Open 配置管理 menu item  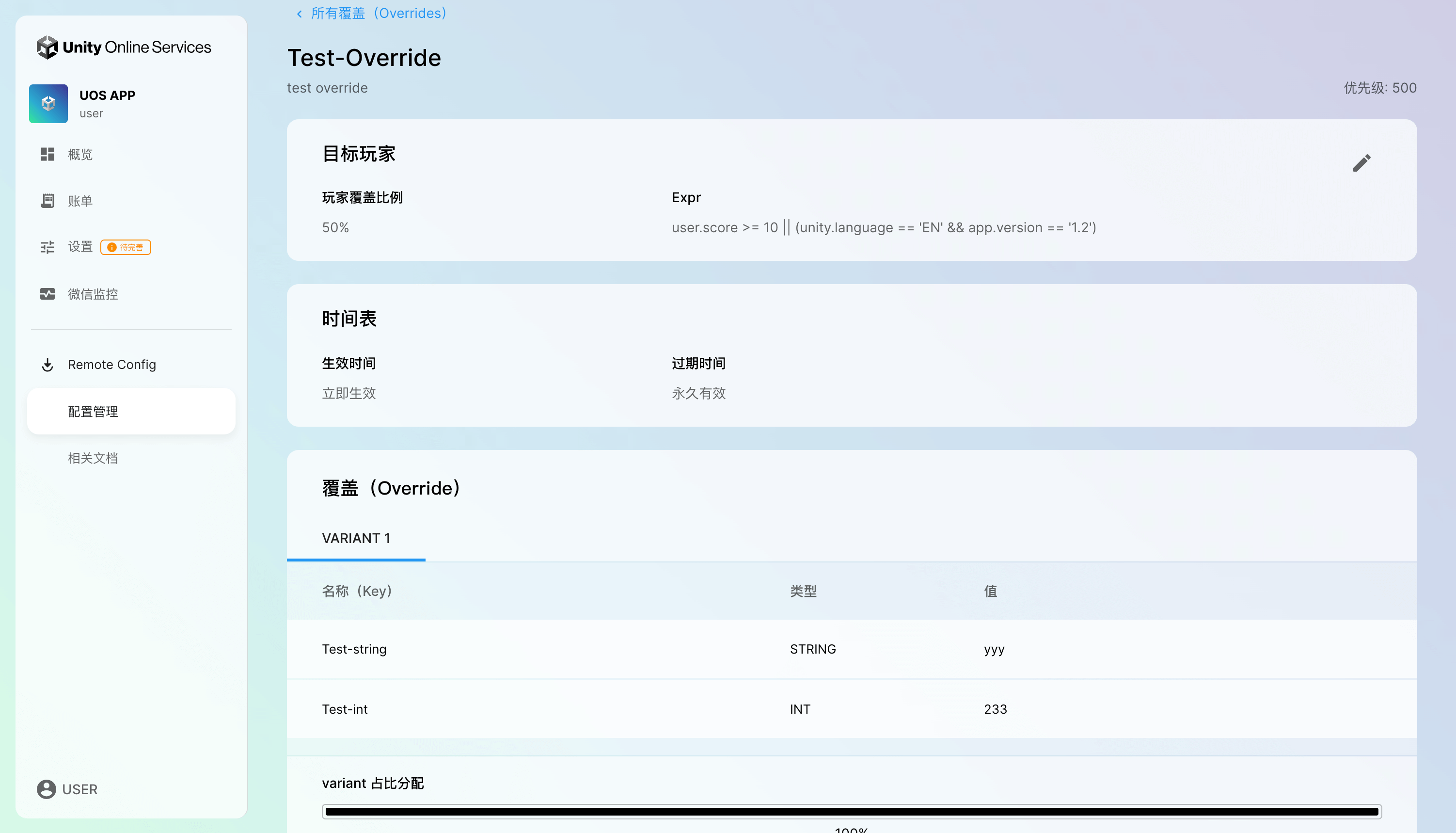coord(93,412)
